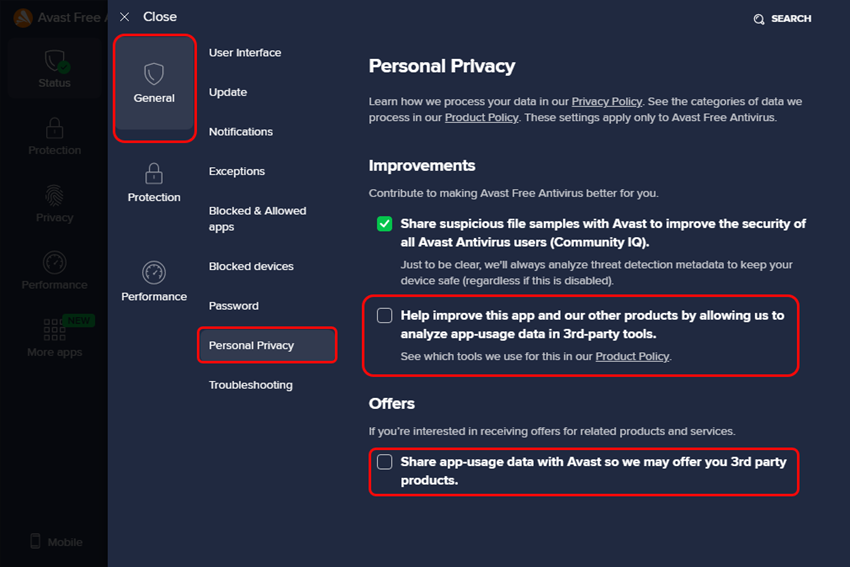Click first Product Policy link in intro

pyautogui.click(x=482, y=118)
